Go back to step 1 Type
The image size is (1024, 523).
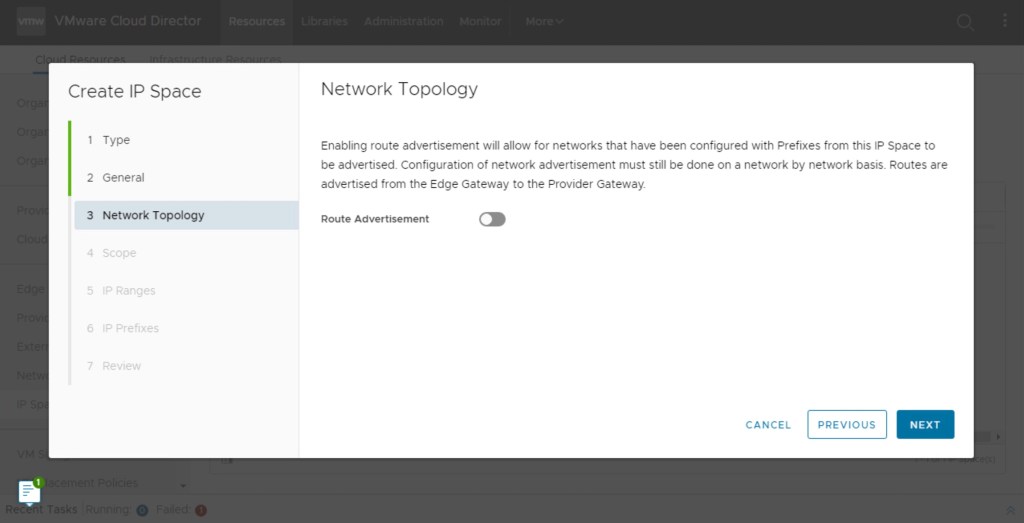coord(116,140)
